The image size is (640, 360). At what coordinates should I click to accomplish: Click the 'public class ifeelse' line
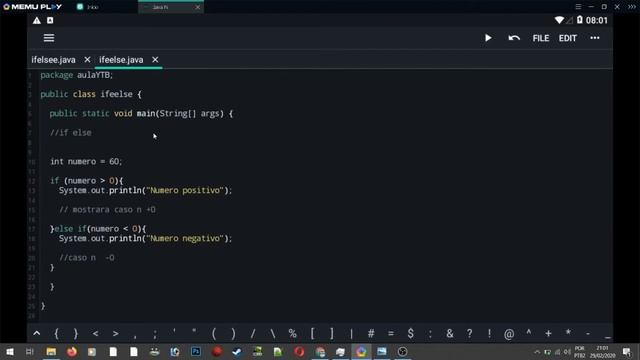click(x=91, y=94)
